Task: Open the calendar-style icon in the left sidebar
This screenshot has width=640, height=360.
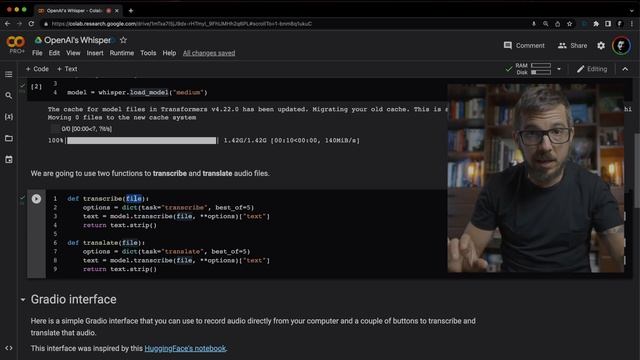Action: 9,160
